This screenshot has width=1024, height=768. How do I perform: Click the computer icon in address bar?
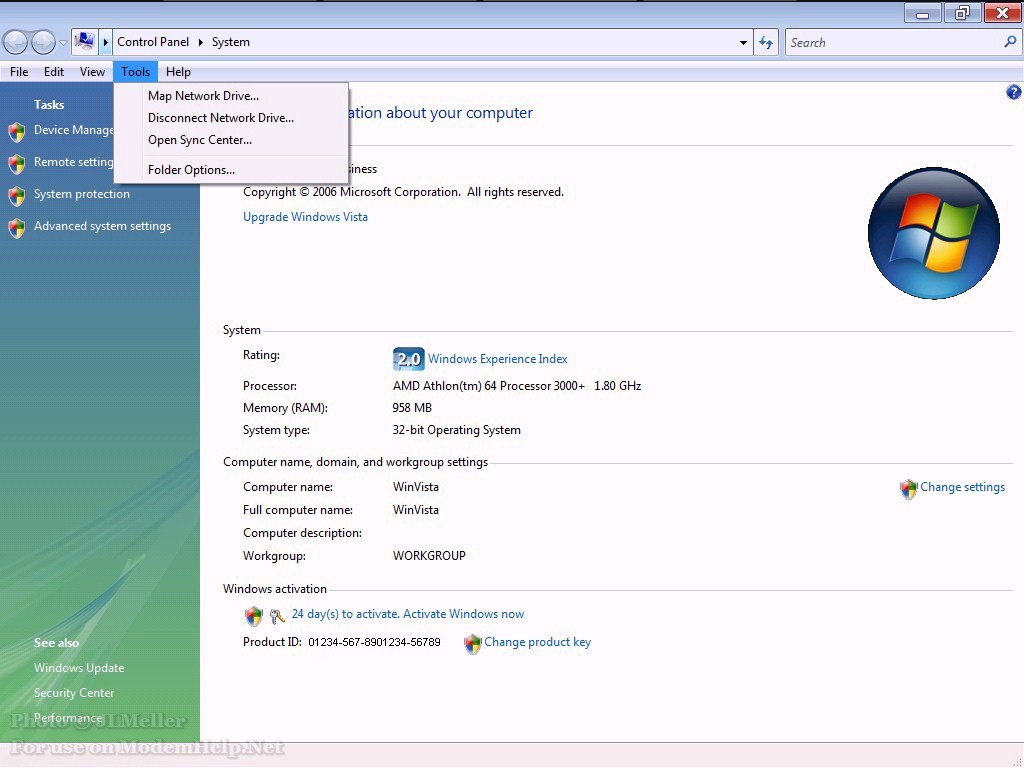coord(84,42)
